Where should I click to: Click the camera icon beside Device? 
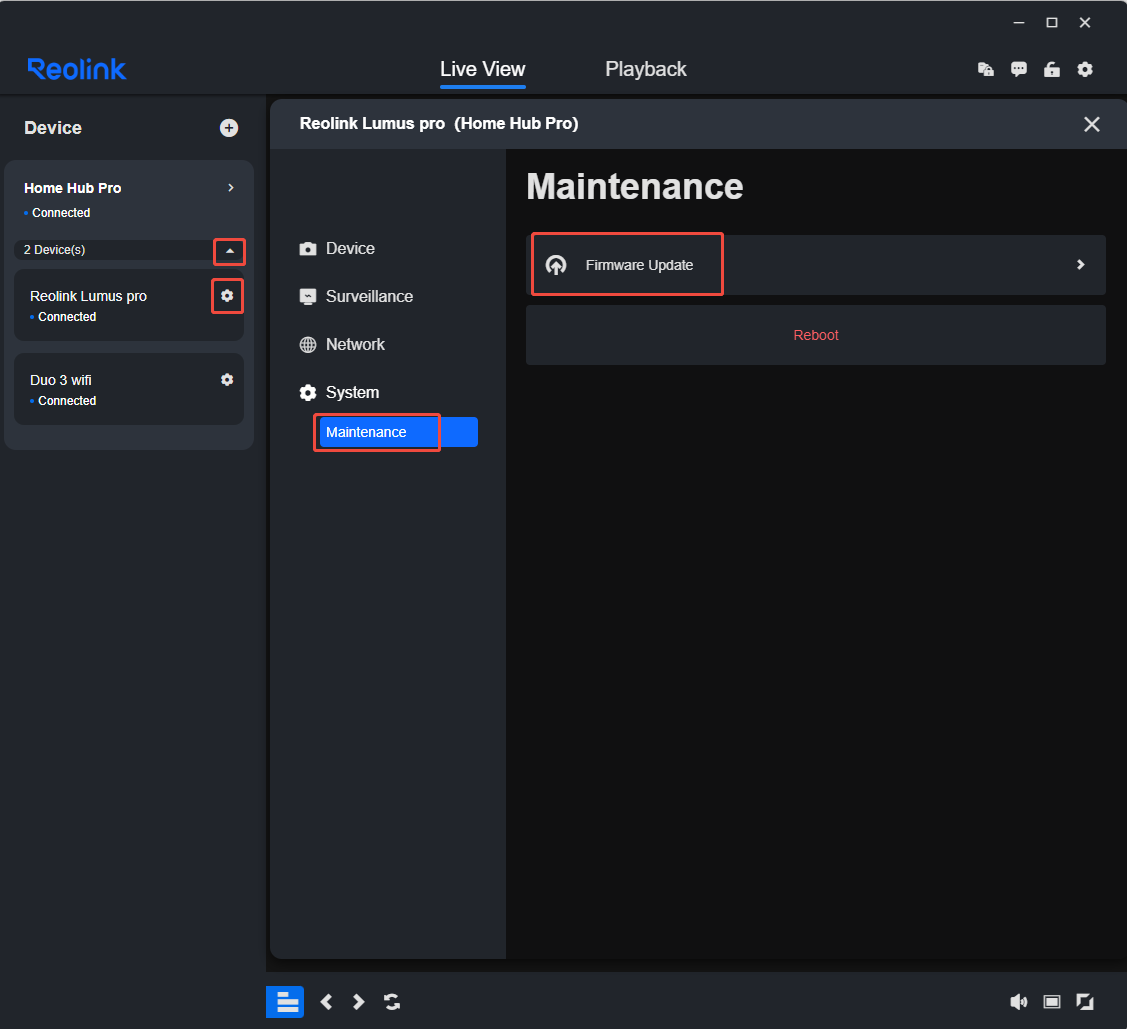pos(308,249)
